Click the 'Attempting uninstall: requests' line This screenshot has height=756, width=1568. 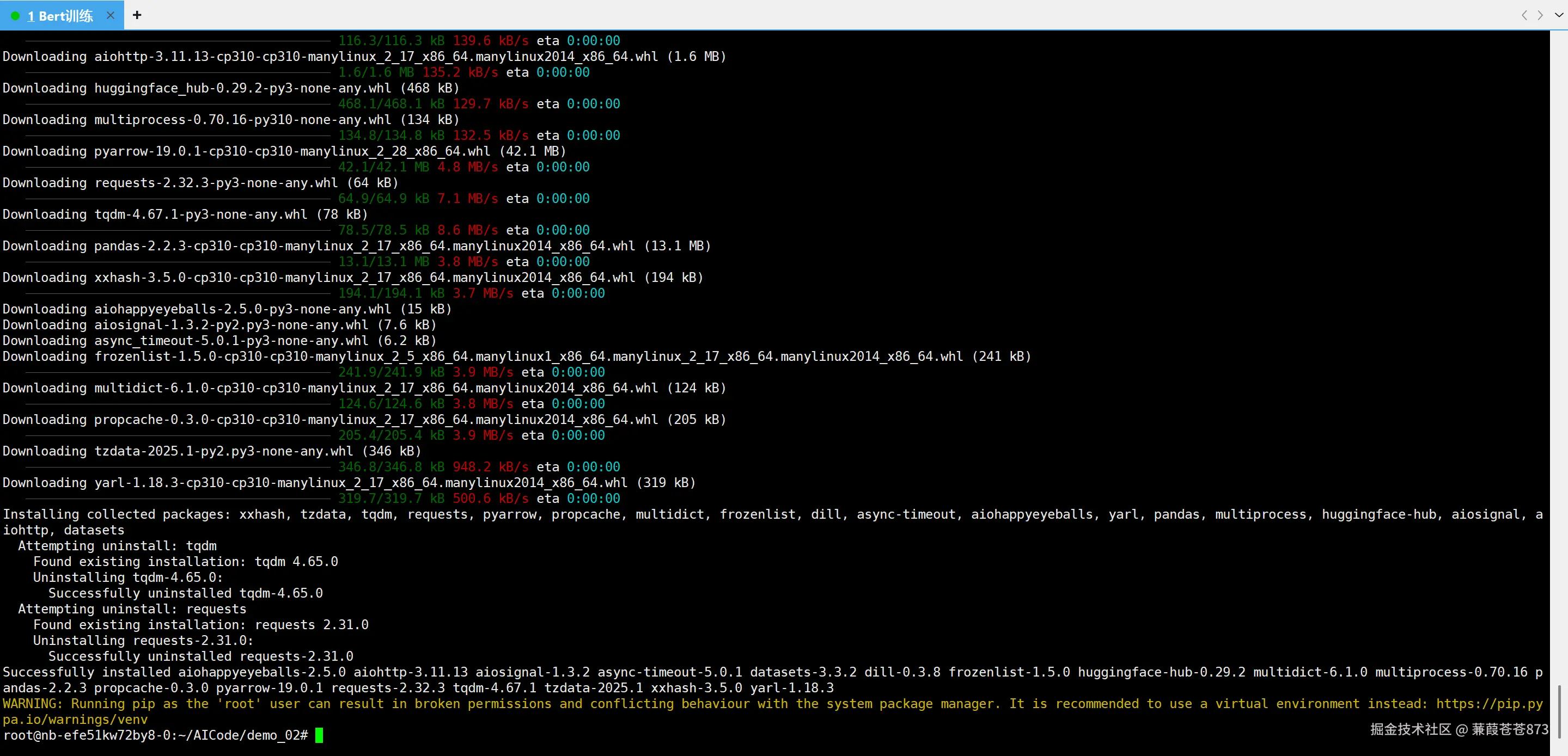tap(132, 609)
